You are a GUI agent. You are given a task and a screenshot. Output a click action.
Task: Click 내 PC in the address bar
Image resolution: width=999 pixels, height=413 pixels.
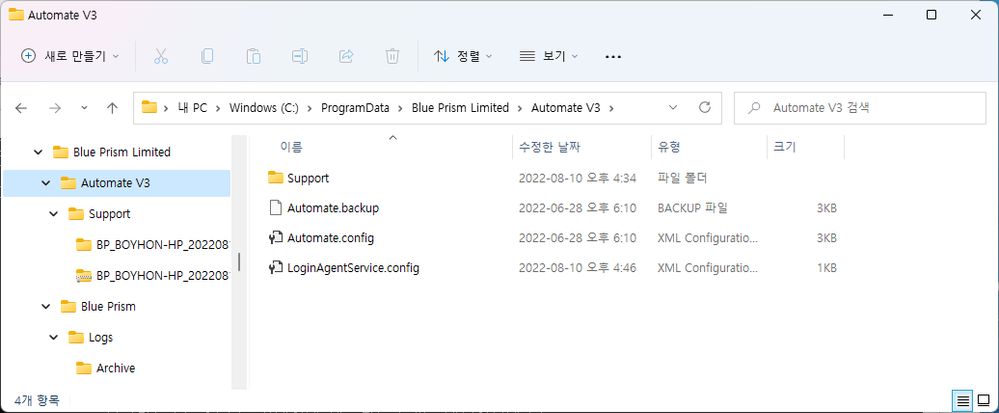click(x=192, y=108)
